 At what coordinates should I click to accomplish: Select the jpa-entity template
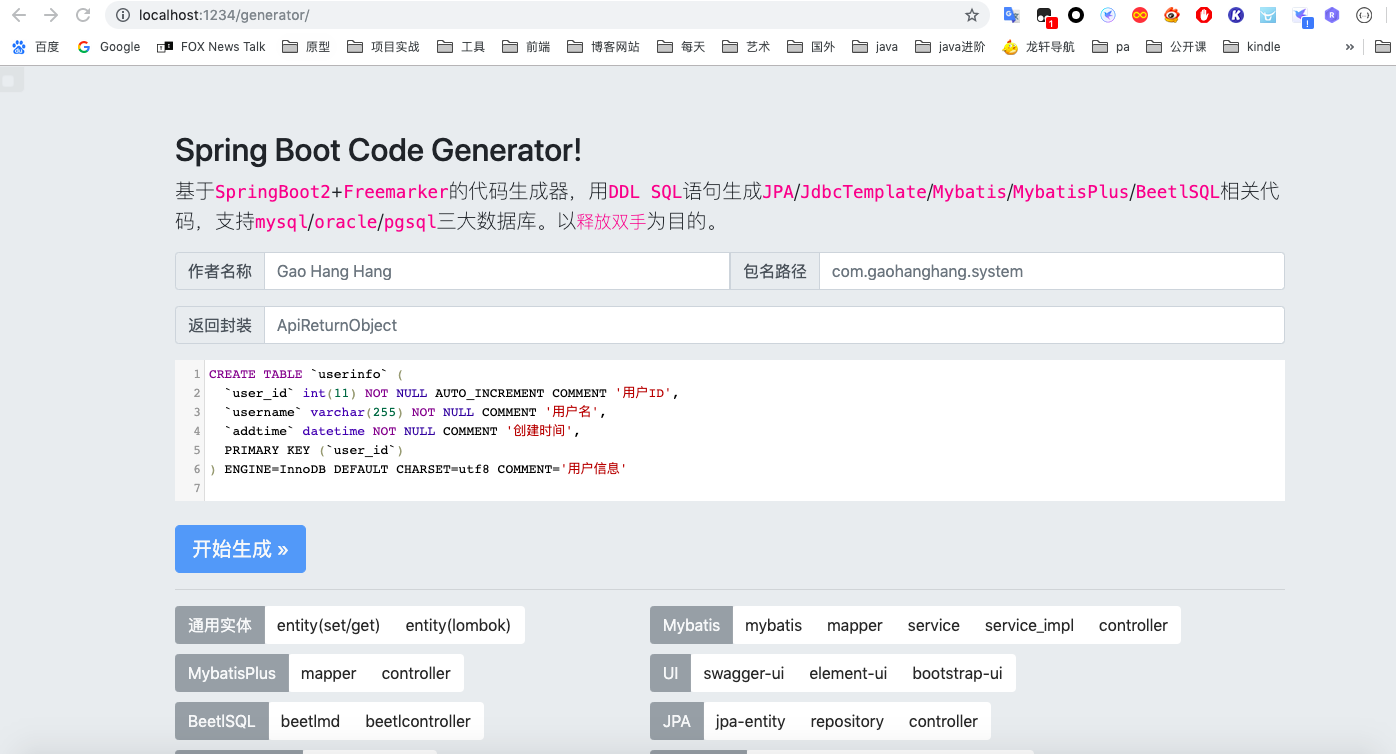coord(750,721)
